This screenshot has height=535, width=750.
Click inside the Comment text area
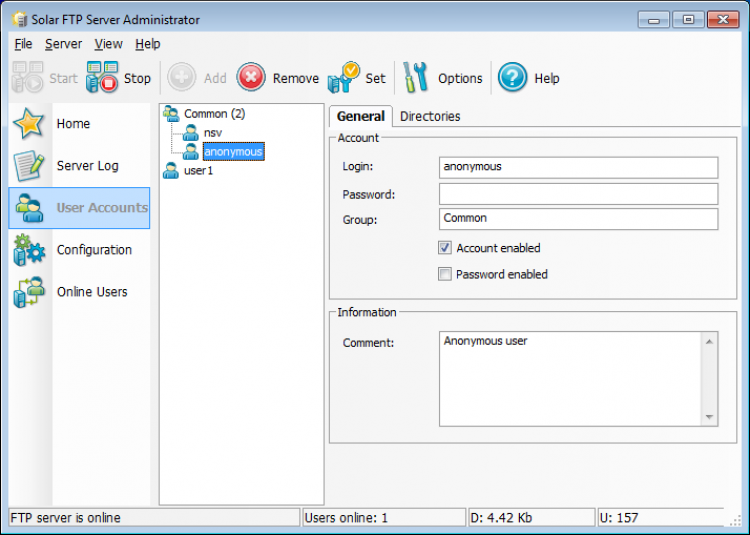pos(570,379)
